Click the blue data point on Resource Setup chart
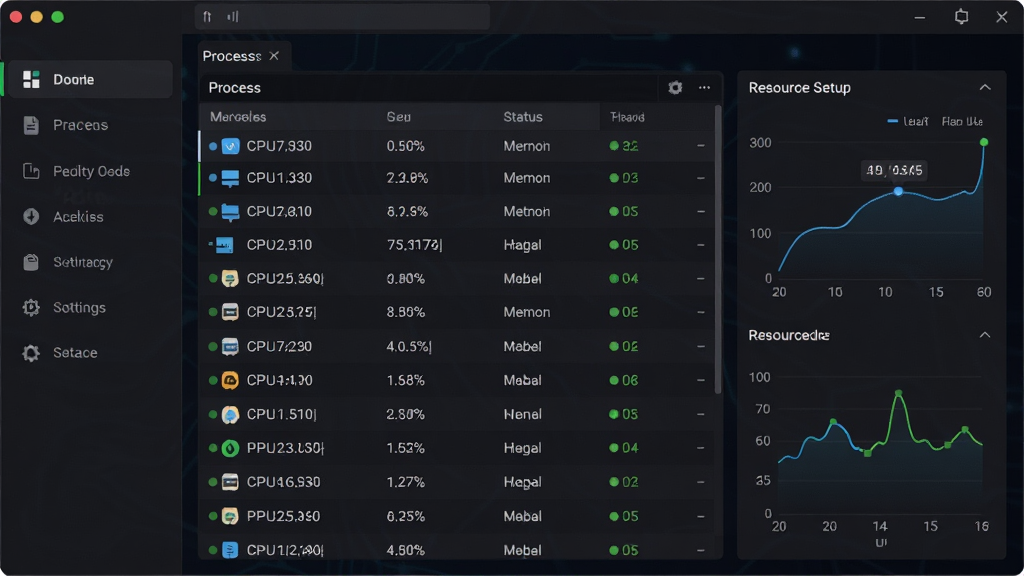The height and width of the screenshot is (576, 1024). click(899, 191)
